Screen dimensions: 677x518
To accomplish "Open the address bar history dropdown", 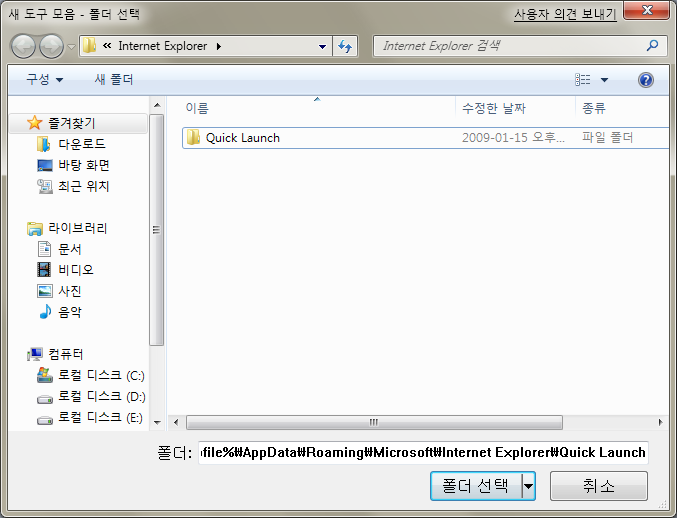I will (x=322, y=46).
